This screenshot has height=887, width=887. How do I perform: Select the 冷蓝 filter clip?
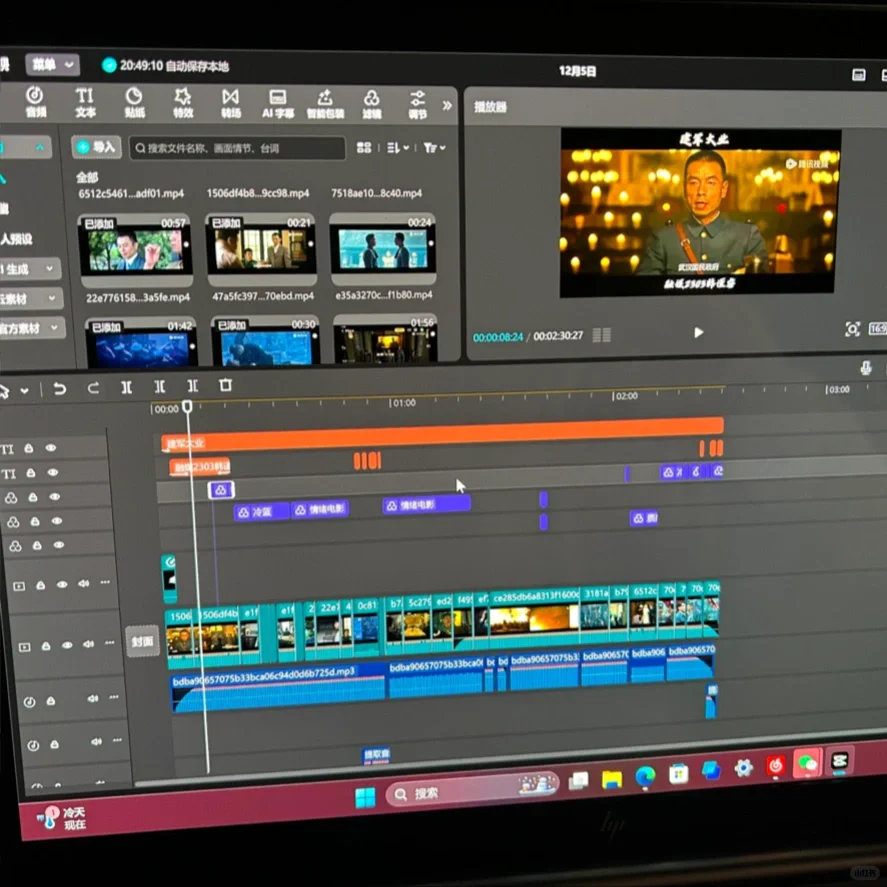point(261,512)
